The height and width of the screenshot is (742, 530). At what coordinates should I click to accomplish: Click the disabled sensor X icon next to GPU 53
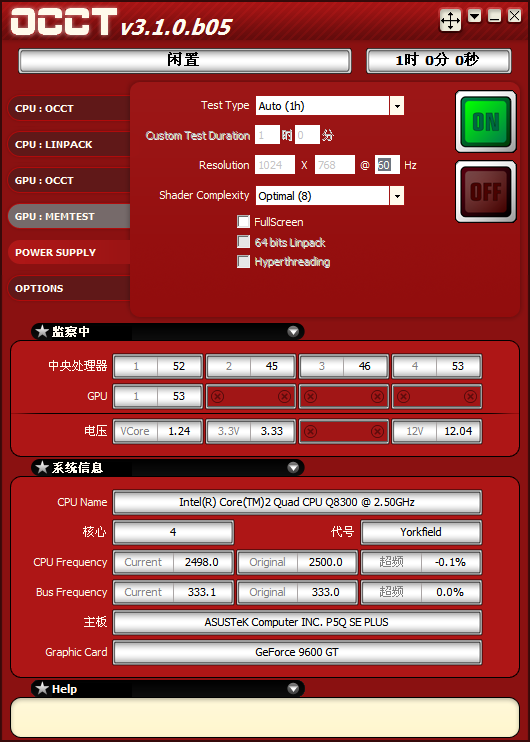pos(218,397)
